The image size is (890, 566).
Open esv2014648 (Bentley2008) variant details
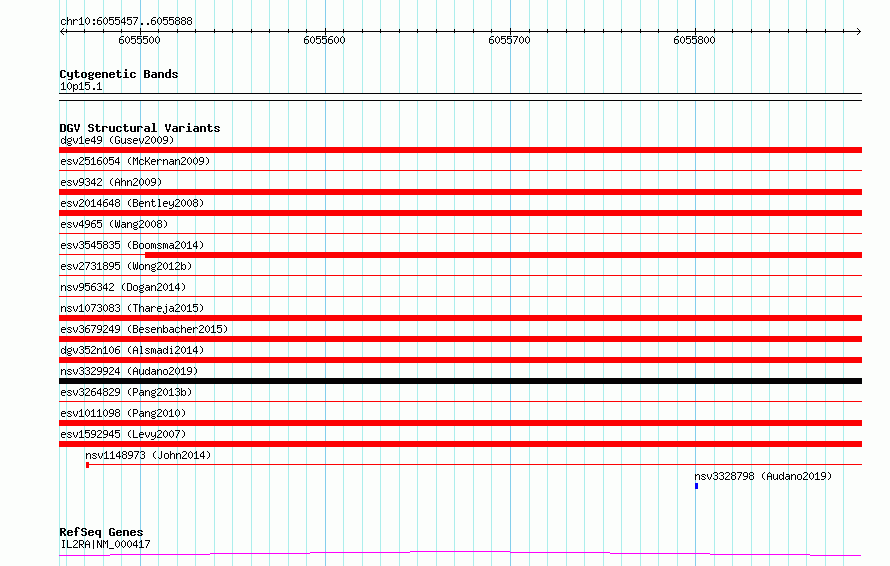pos(132,203)
